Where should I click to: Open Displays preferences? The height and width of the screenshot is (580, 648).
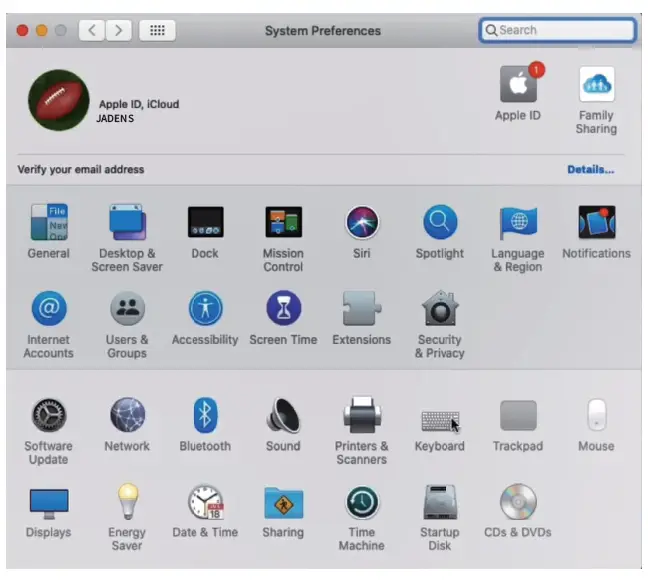point(49,504)
